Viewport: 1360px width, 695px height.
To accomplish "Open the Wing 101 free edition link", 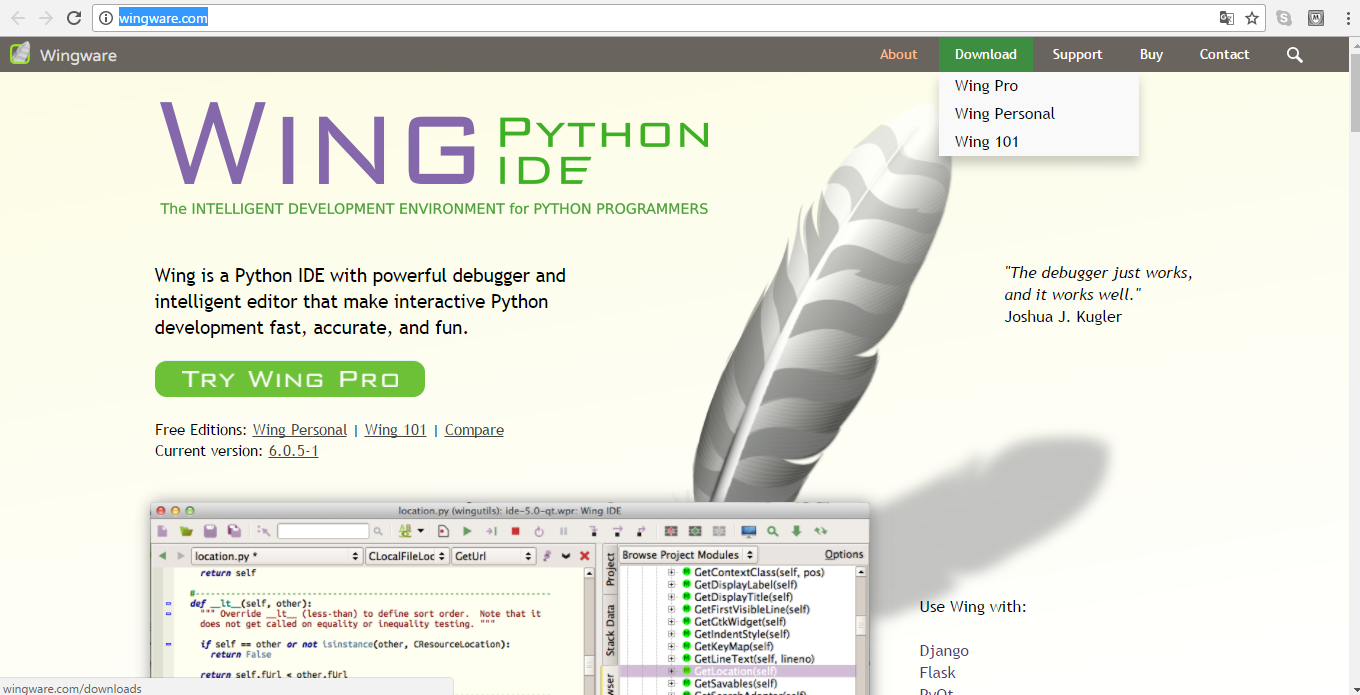I will pyautogui.click(x=395, y=430).
